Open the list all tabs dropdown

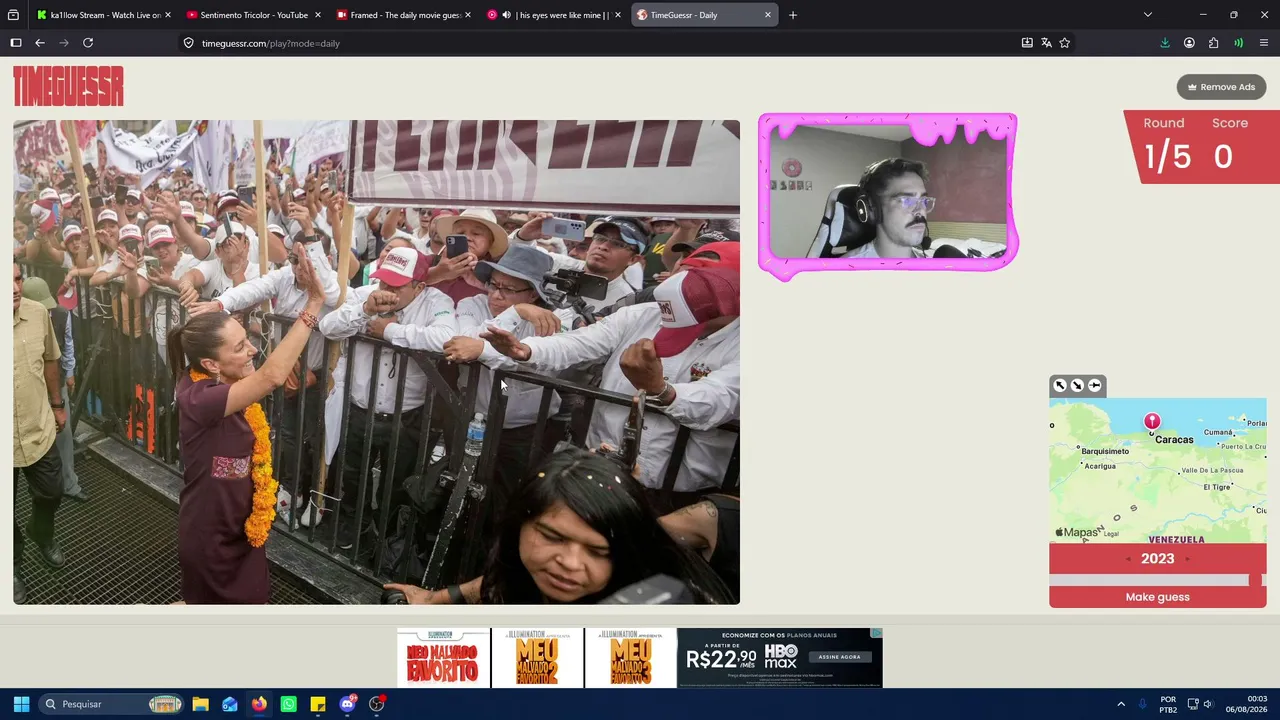pyautogui.click(x=1148, y=15)
